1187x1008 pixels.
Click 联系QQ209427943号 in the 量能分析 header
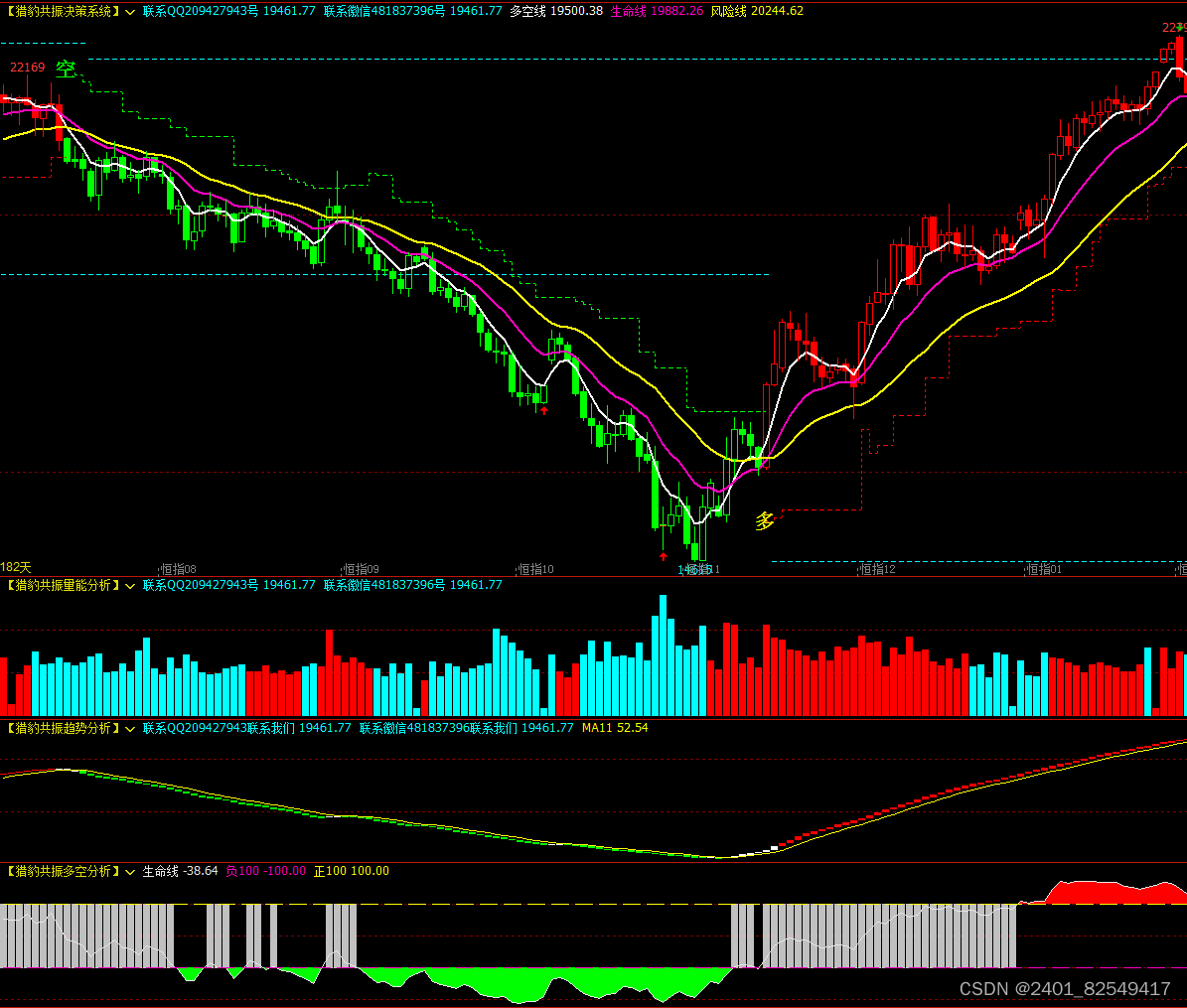coord(201,585)
